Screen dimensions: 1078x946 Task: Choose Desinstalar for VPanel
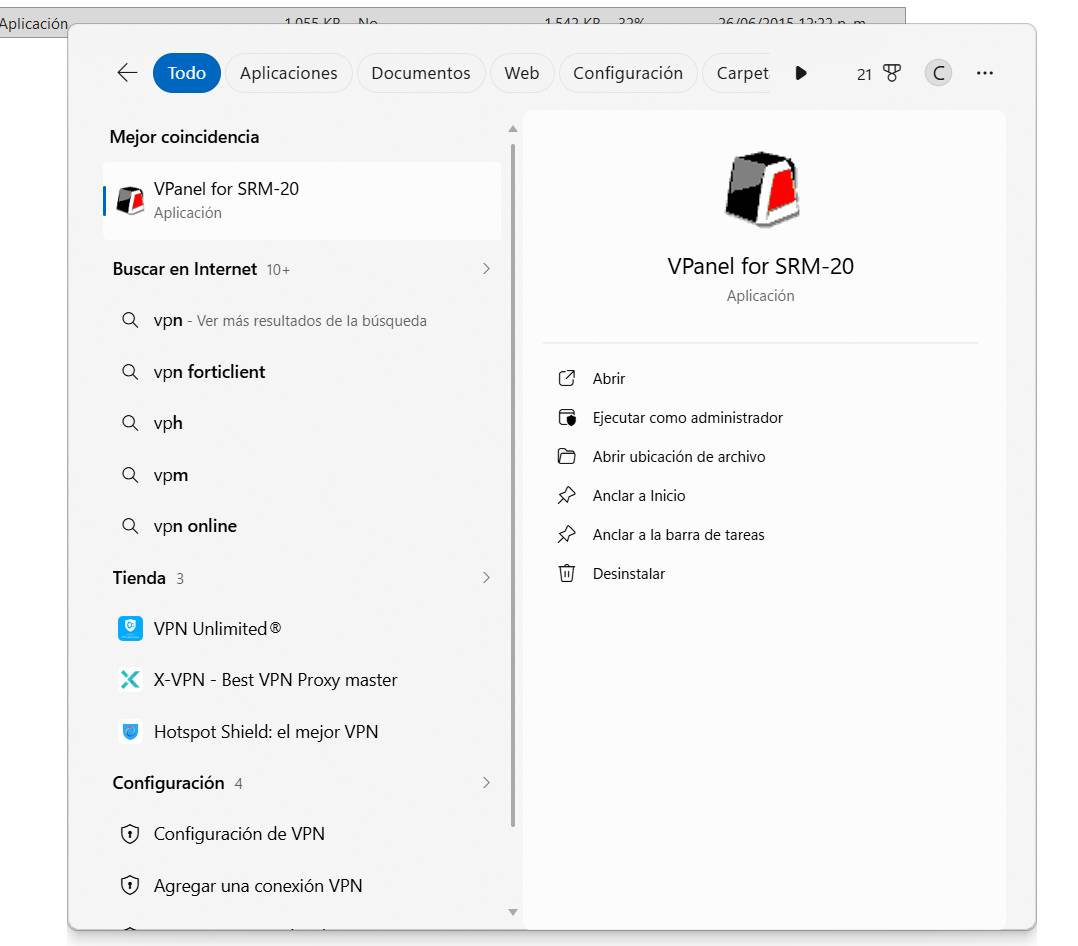628,574
